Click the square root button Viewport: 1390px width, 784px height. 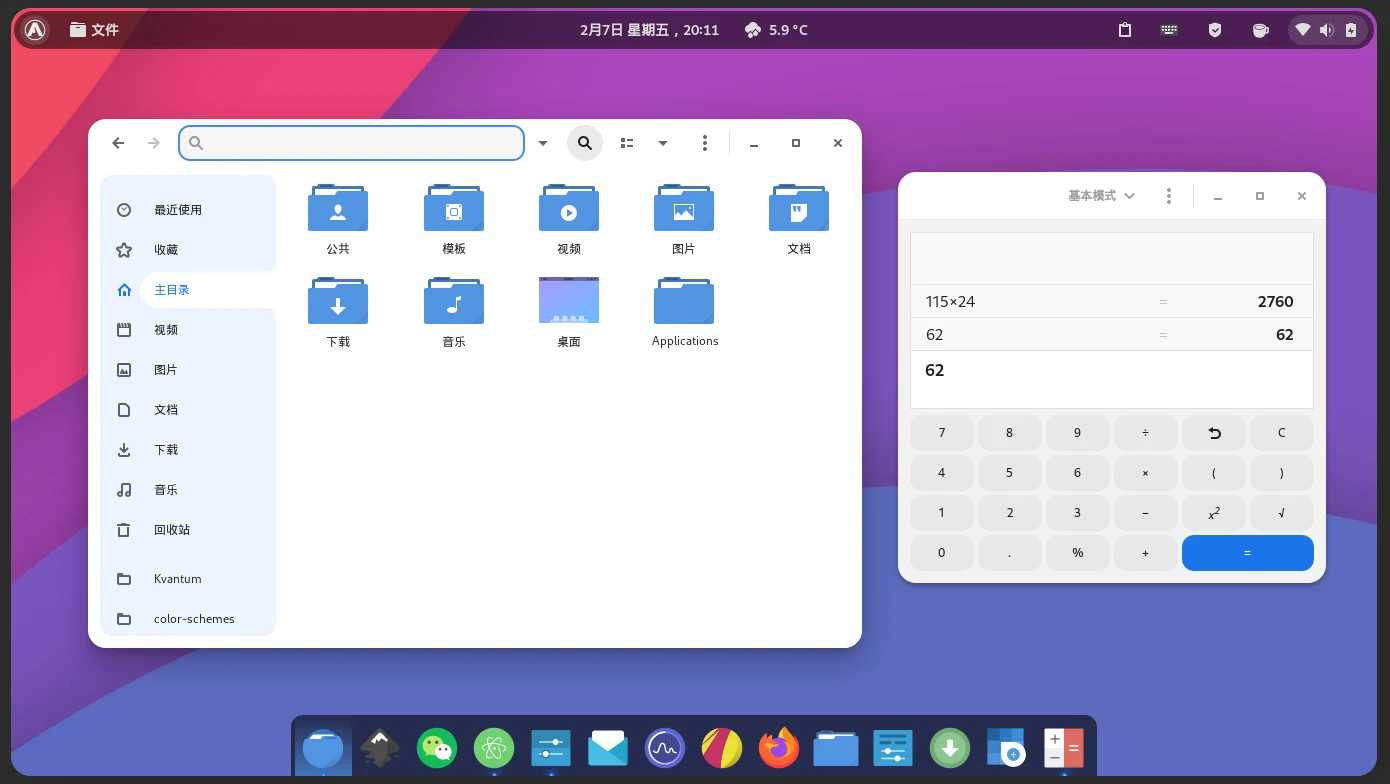point(1282,513)
